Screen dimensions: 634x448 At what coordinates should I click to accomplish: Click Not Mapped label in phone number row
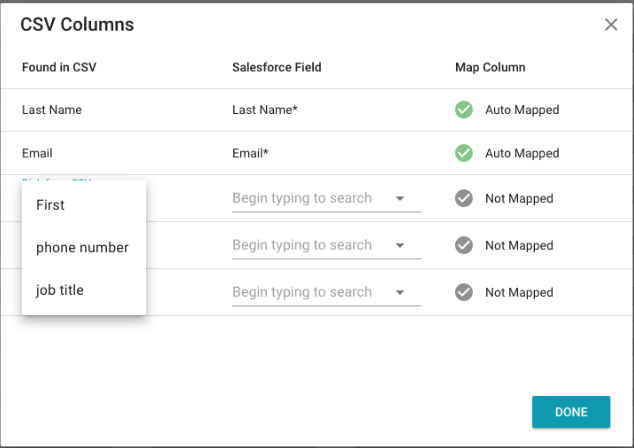point(519,245)
